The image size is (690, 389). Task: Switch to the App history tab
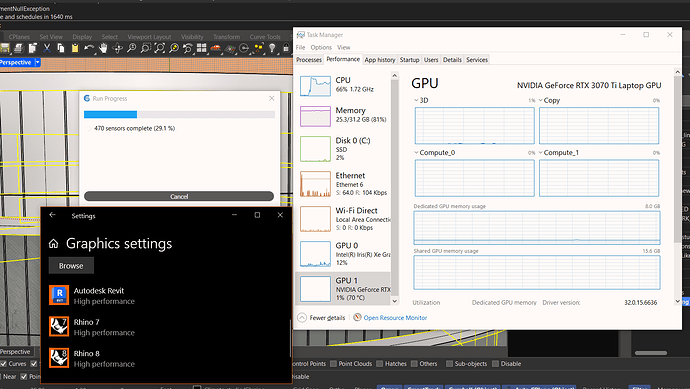click(x=380, y=60)
